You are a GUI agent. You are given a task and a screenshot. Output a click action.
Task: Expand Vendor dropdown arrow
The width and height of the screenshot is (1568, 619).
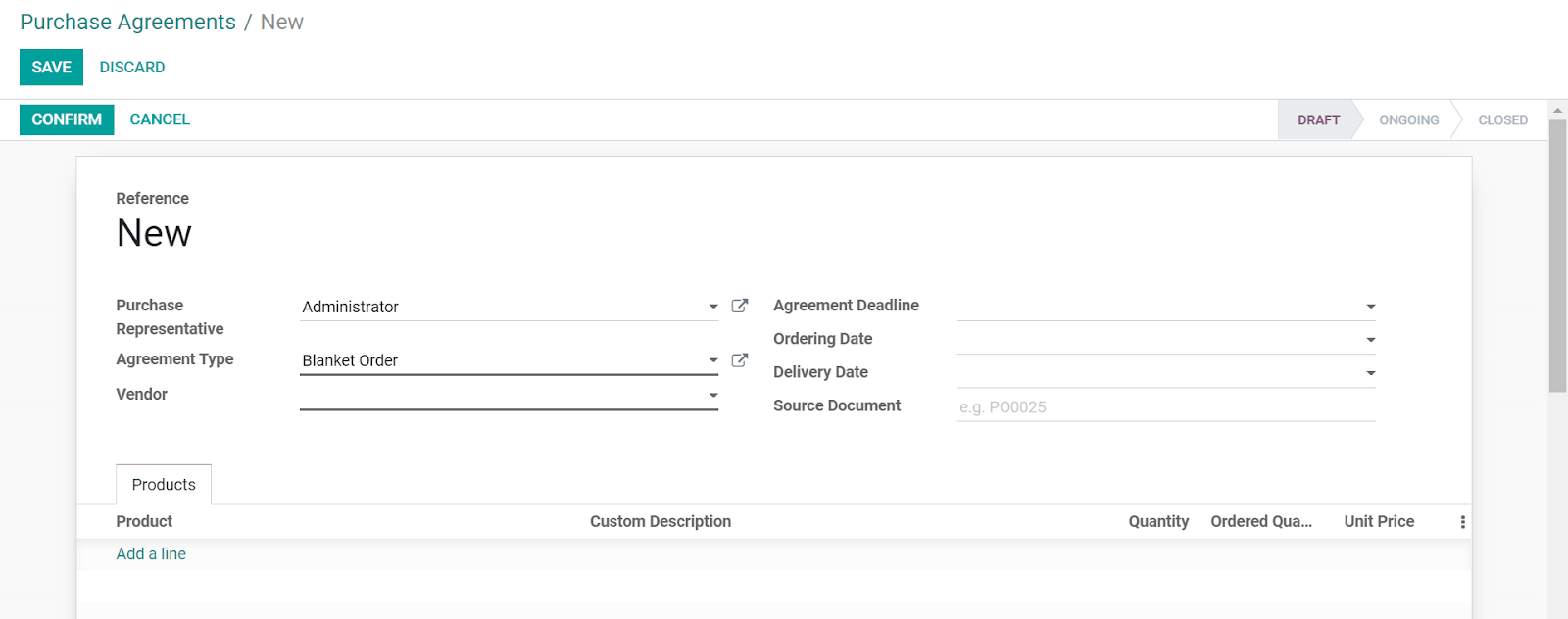pyautogui.click(x=713, y=395)
